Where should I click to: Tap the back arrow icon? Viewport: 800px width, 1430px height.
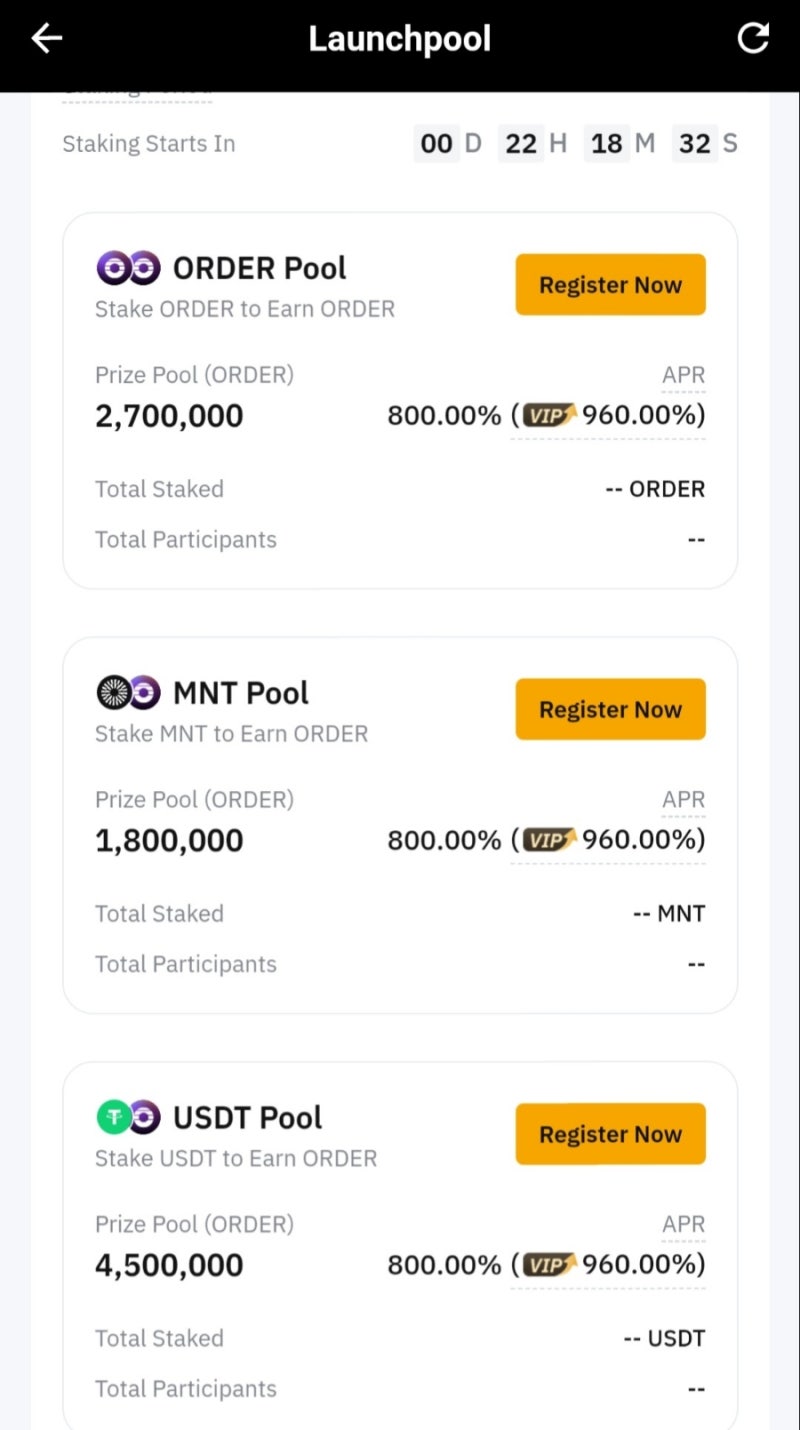pyautogui.click(x=47, y=39)
